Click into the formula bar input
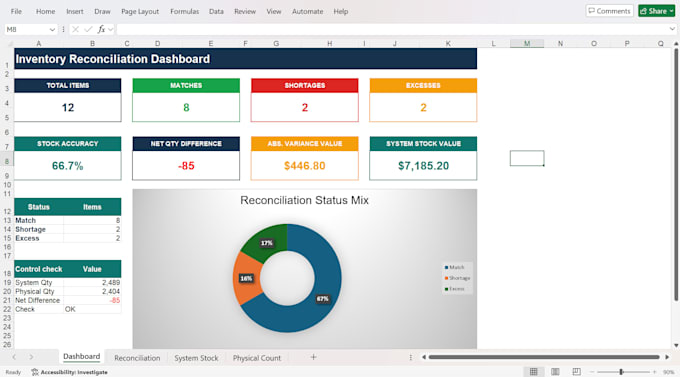The height and width of the screenshot is (377, 680). pyautogui.click(x=392, y=29)
